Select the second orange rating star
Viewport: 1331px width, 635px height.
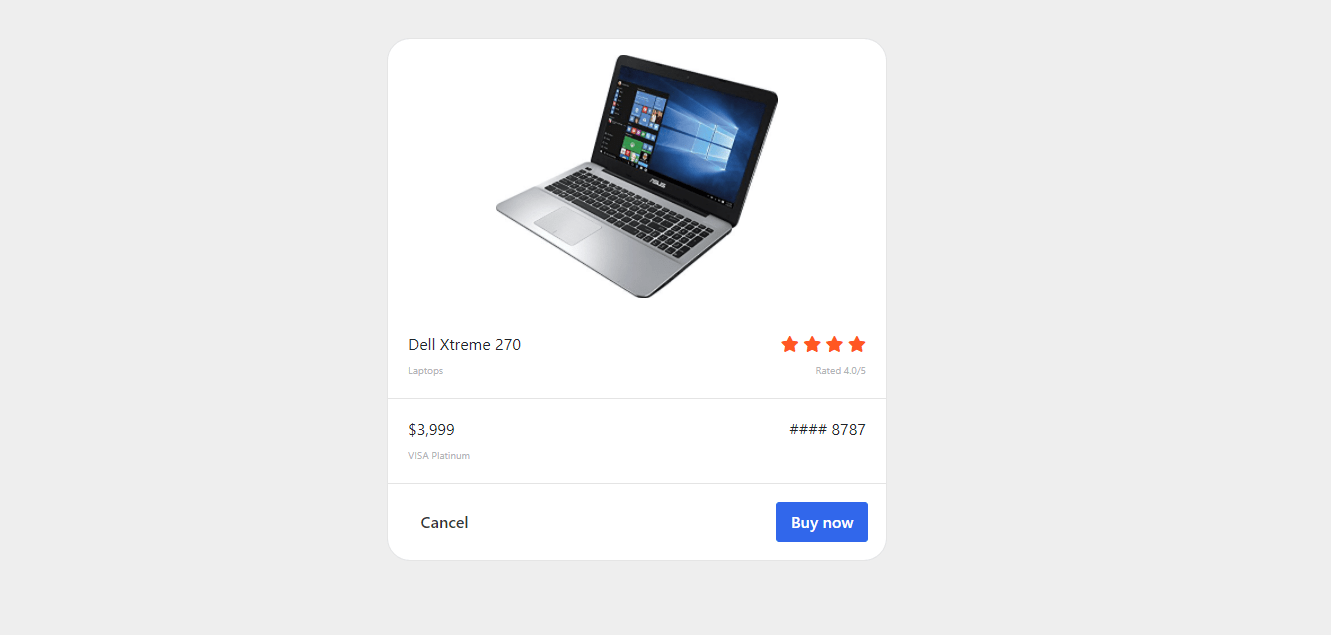pyautogui.click(x=812, y=344)
